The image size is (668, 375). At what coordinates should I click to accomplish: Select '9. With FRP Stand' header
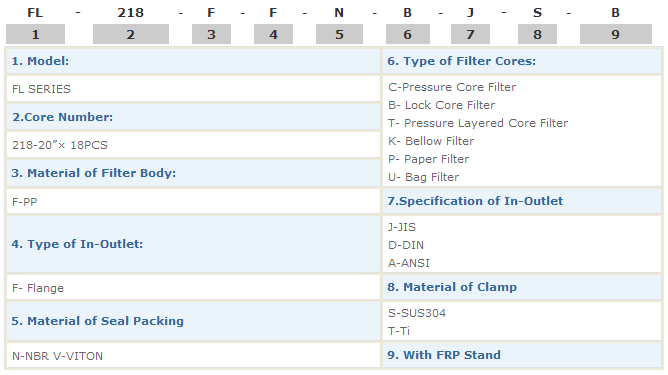click(522, 355)
